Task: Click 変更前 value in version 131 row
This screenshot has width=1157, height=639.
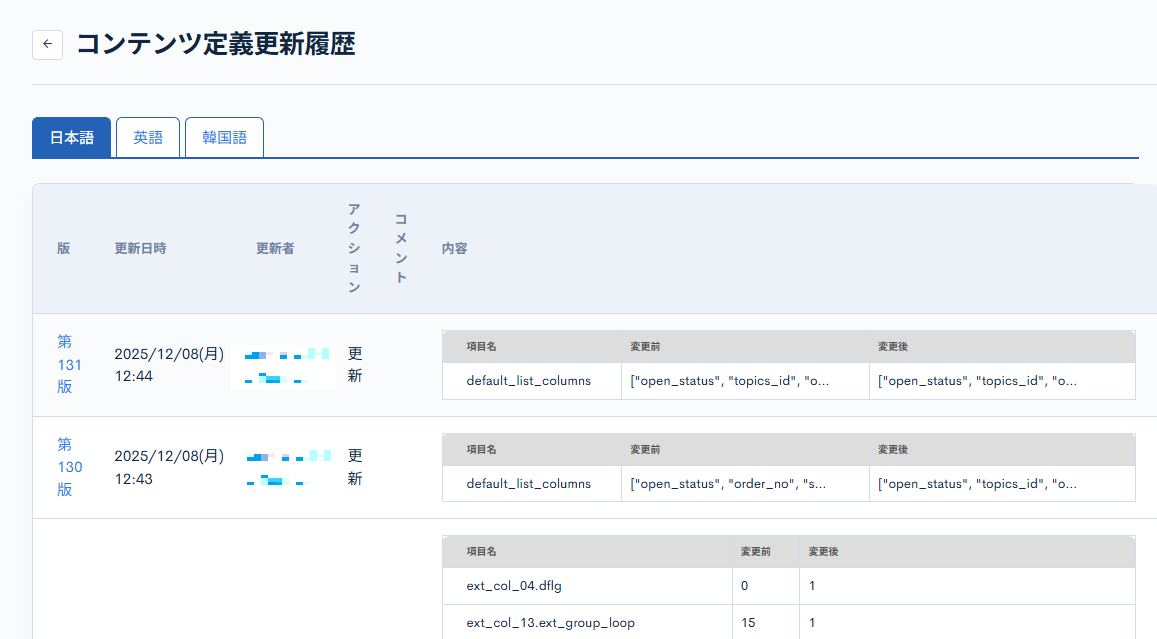Action: (x=729, y=381)
